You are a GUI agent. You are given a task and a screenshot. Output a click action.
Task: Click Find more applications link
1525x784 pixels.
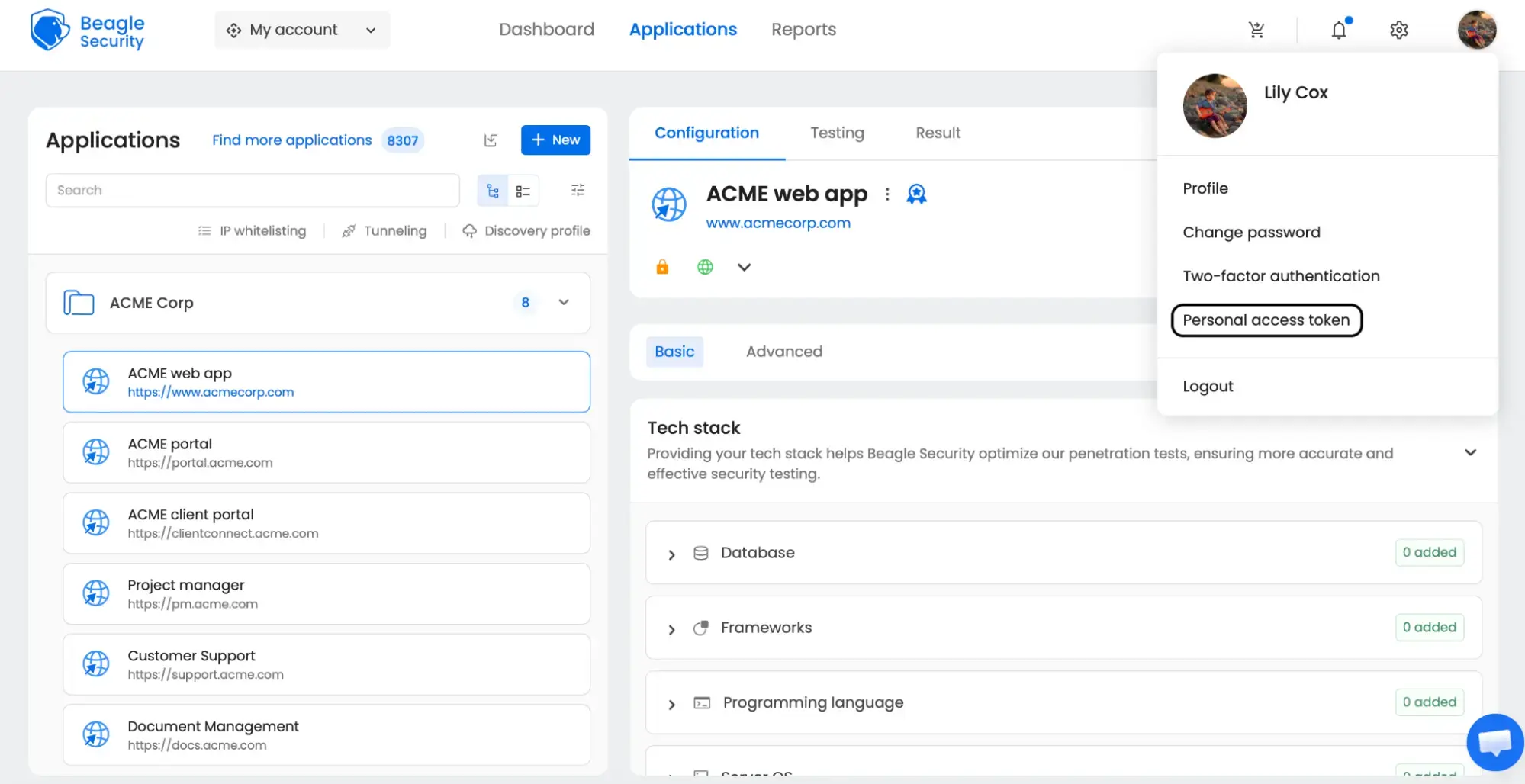pos(291,140)
